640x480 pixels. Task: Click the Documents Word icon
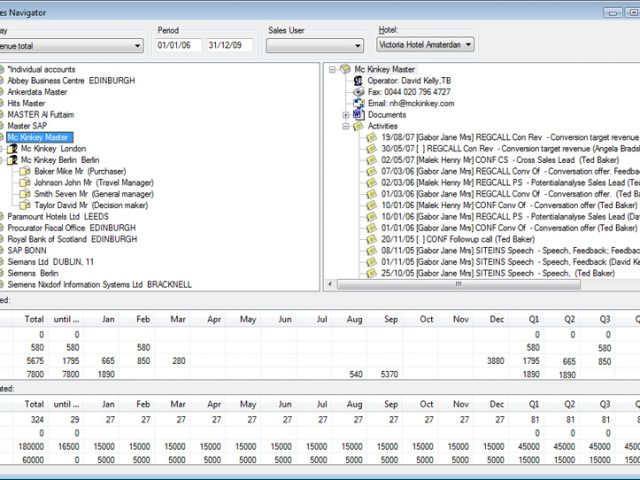pos(358,115)
